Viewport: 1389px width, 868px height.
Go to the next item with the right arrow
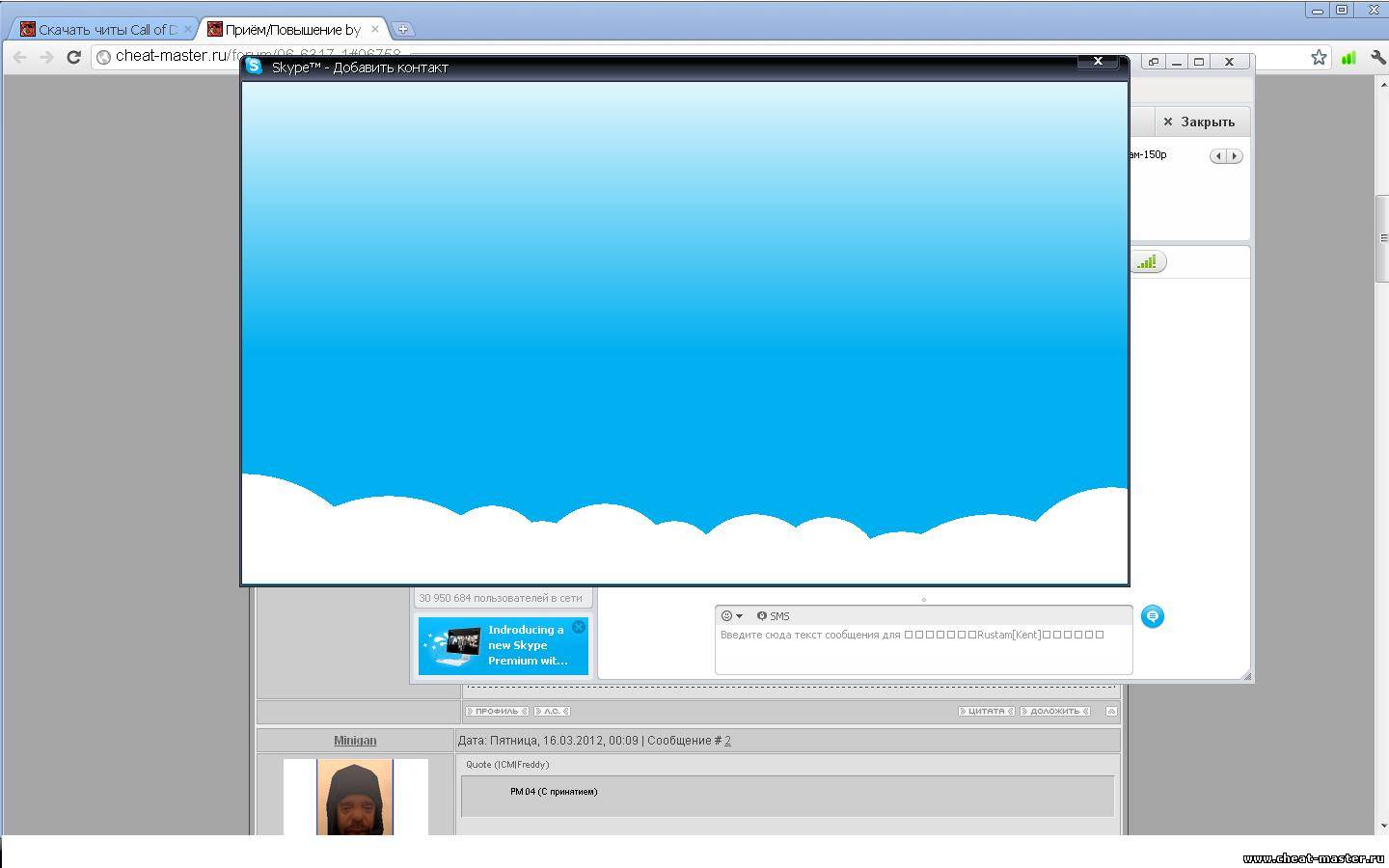point(1235,156)
